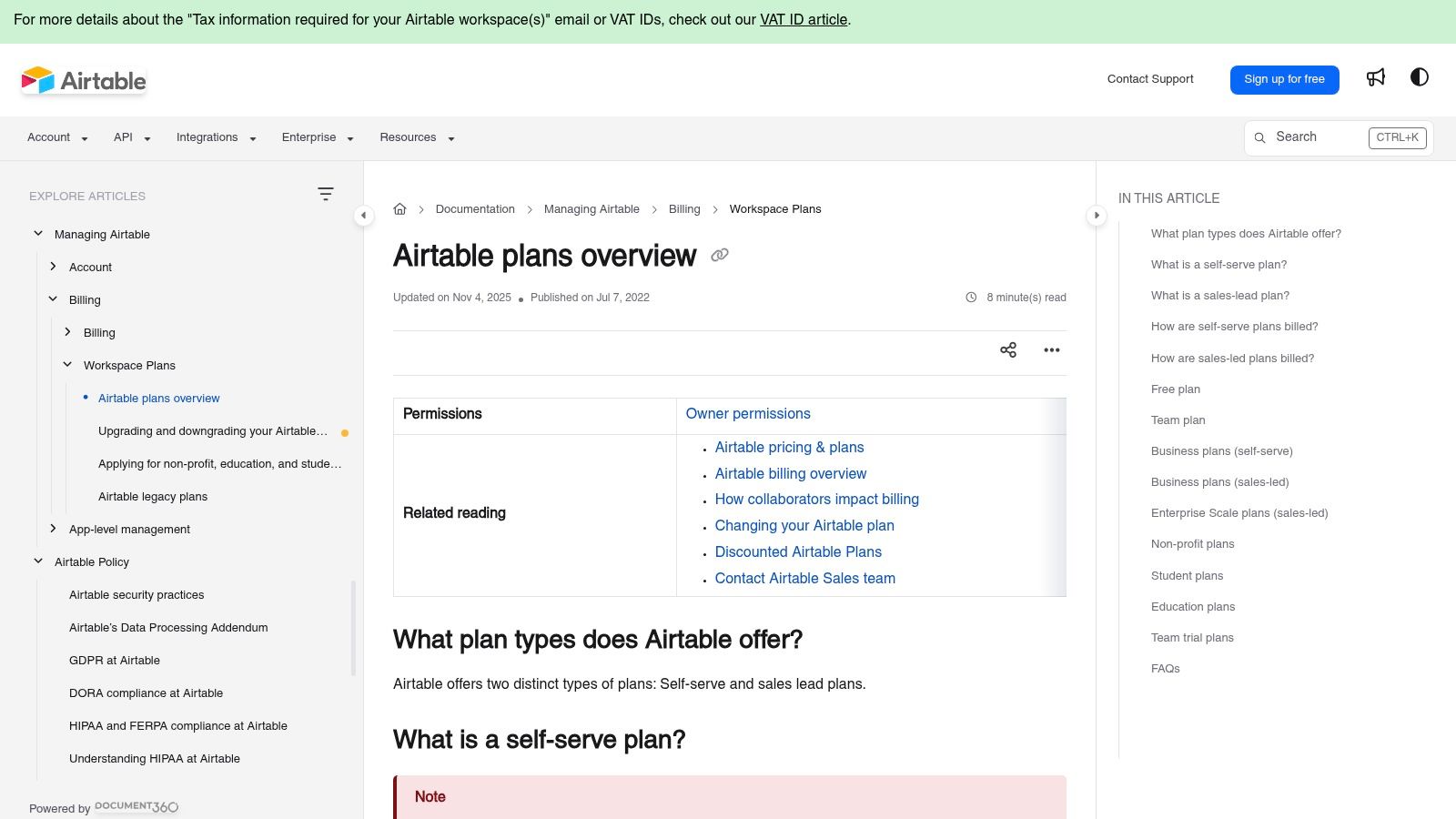Open the share options icon
The width and height of the screenshot is (1456, 819).
1008,349
